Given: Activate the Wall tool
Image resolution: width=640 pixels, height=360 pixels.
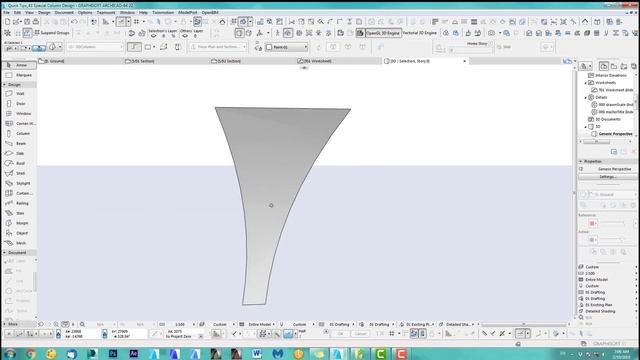Looking at the screenshot, I should (x=19, y=93).
